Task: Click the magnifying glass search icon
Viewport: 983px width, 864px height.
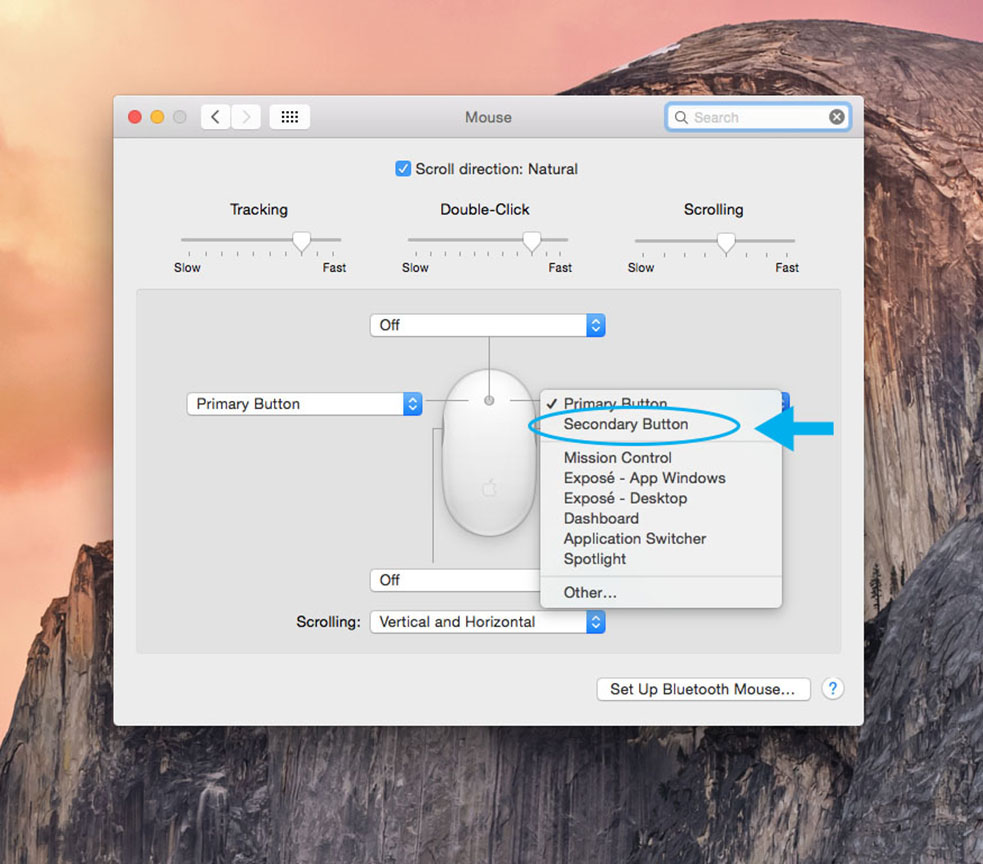Action: pos(681,117)
